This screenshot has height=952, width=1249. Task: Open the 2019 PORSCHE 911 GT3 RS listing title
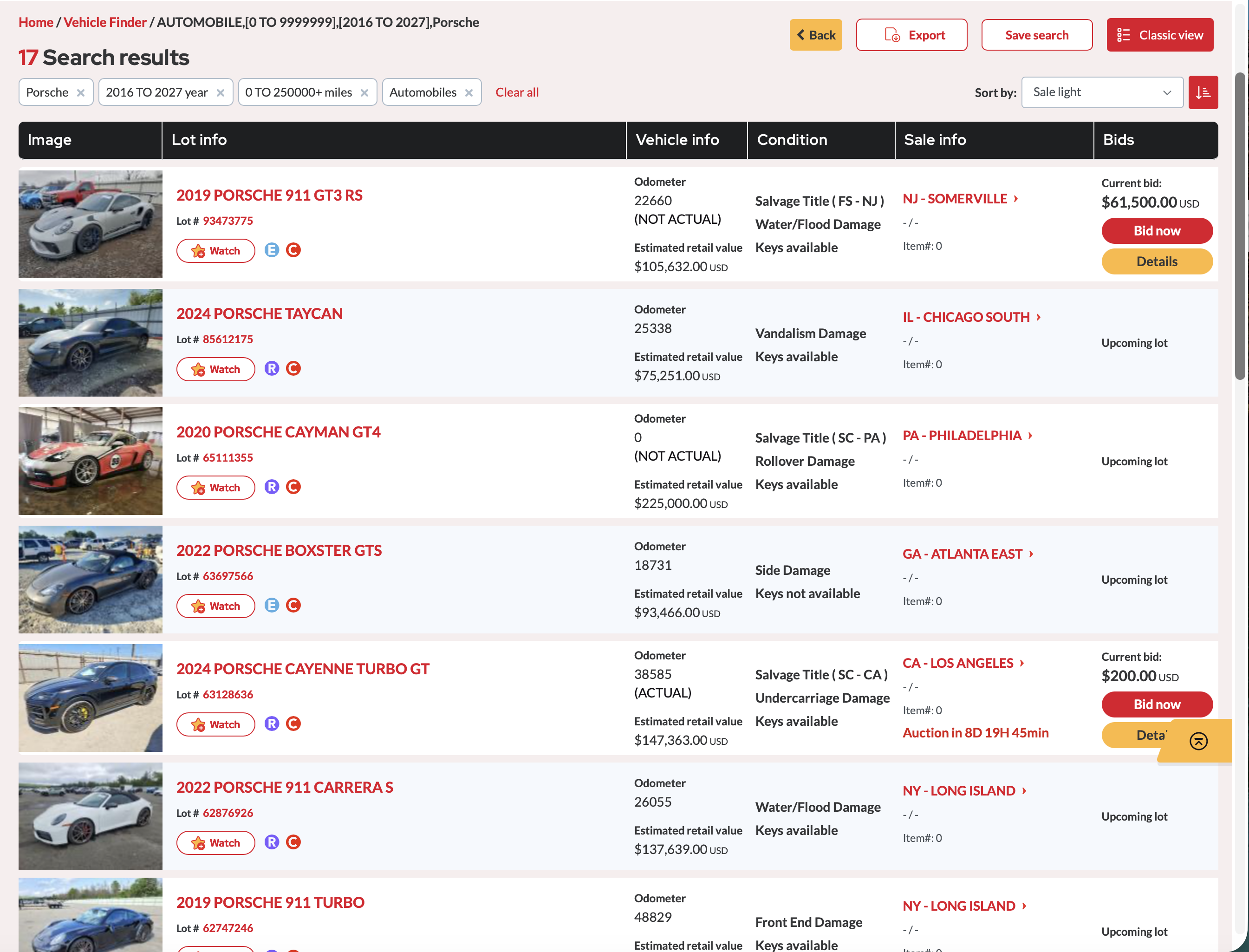pyautogui.click(x=270, y=196)
